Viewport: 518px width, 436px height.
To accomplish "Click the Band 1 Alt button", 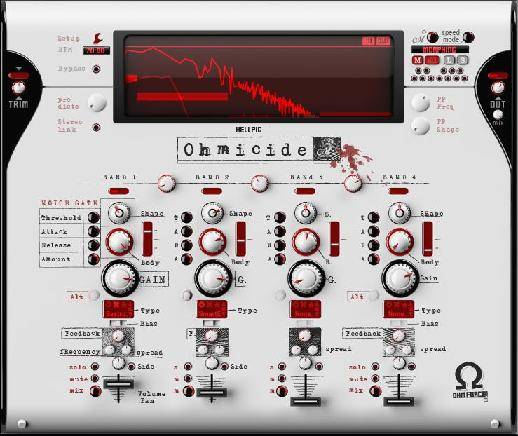I will tap(94, 295).
